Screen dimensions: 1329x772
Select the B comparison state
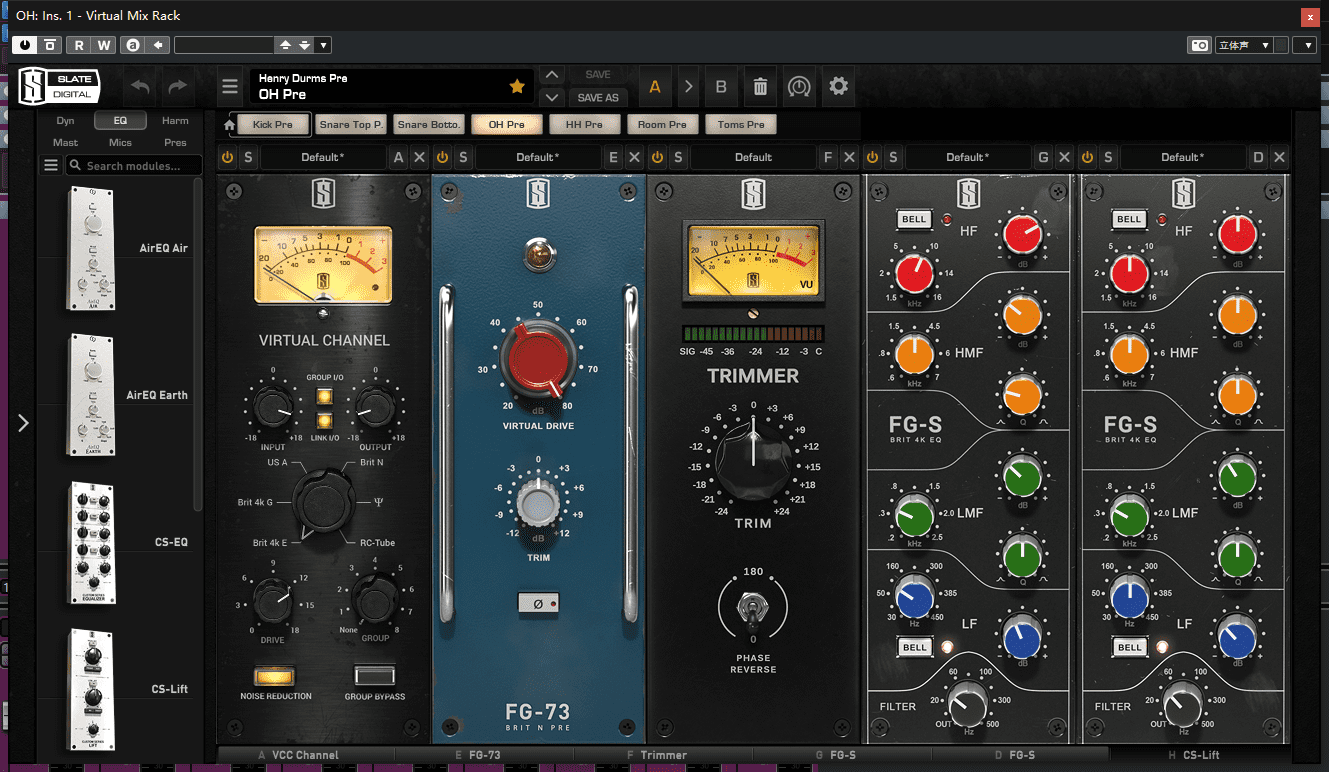click(721, 87)
